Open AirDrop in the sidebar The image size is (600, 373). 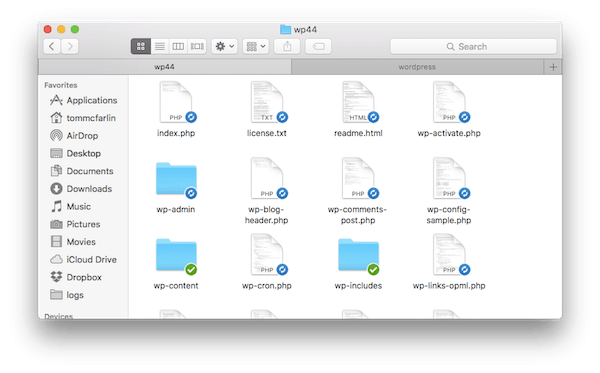pyautogui.click(x=74, y=135)
